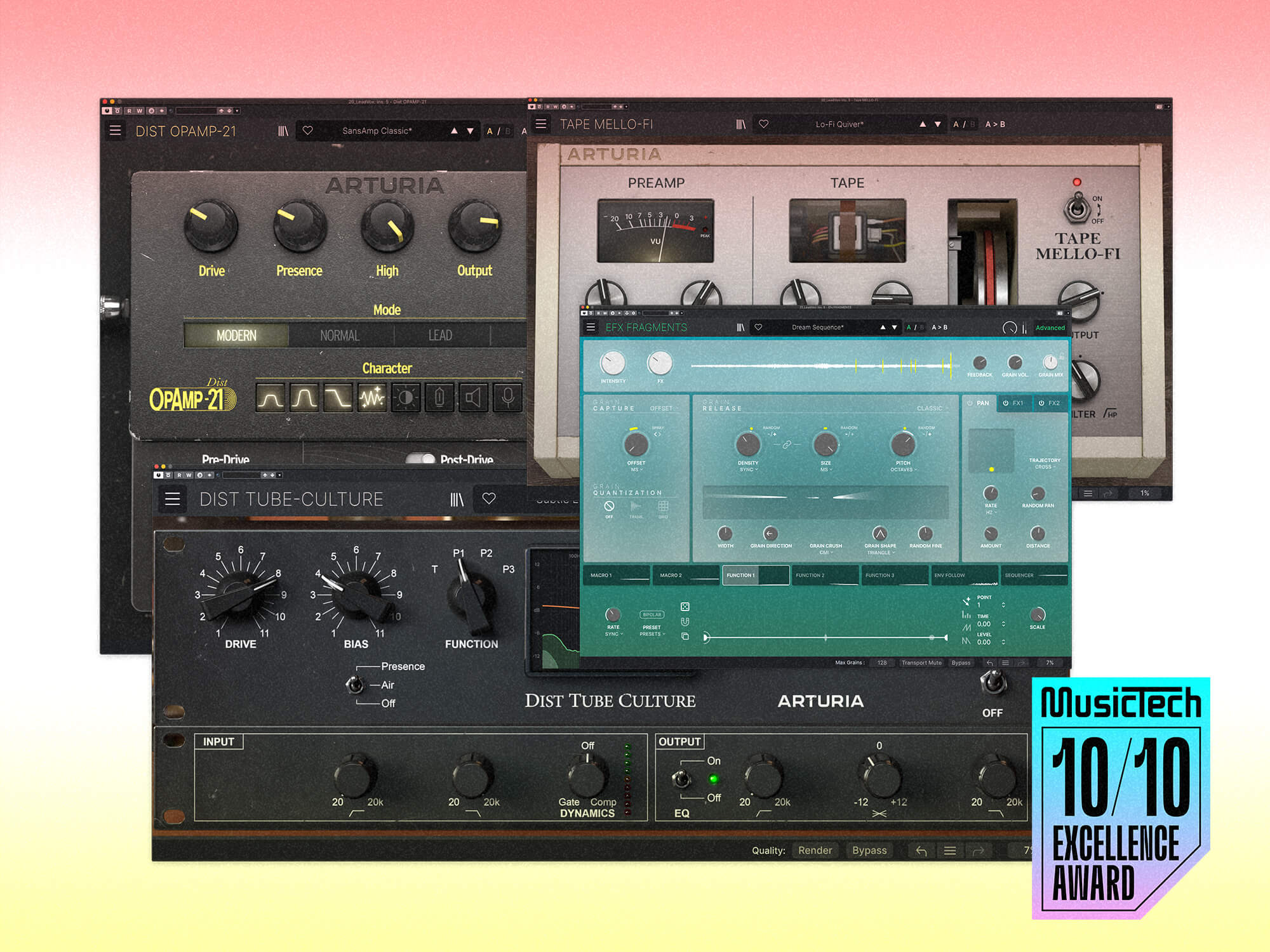Open preset browser in EFX Fragments
This screenshot has height=952, width=1270.
pyautogui.click(x=740, y=327)
